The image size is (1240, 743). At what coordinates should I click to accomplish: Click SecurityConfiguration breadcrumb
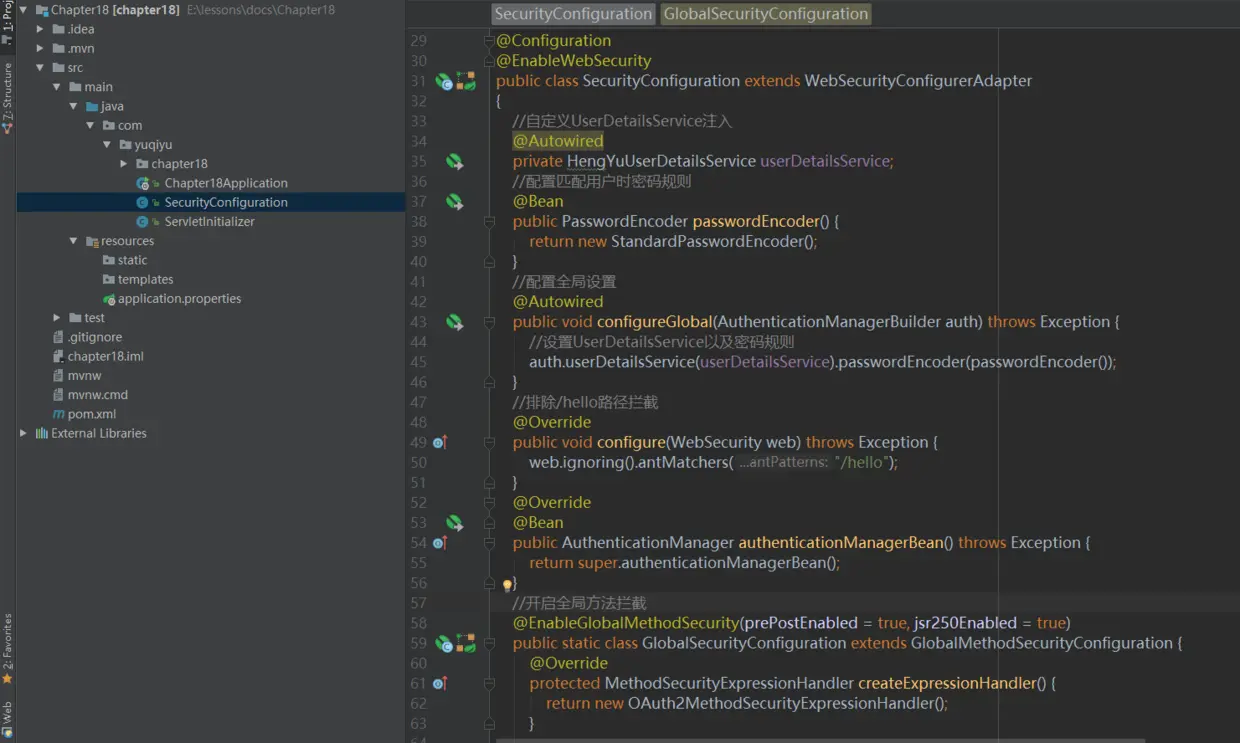click(x=573, y=14)
